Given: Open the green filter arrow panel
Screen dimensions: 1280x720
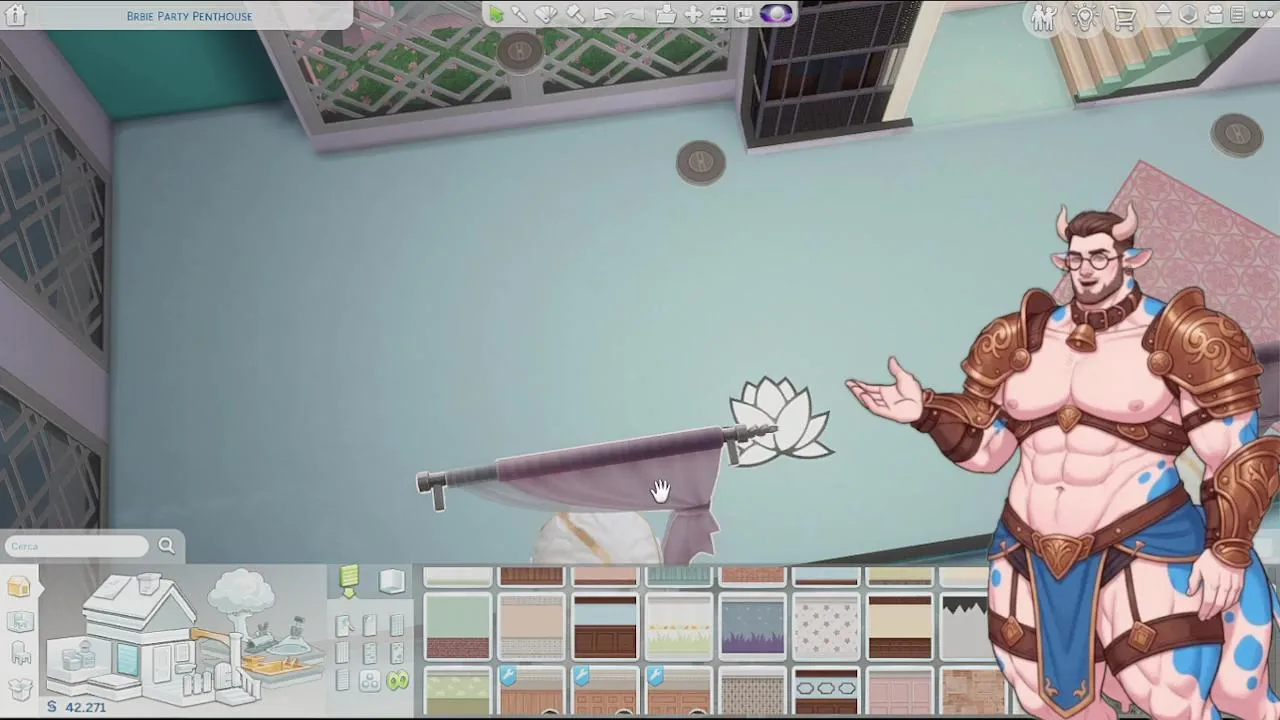Looking at the screenshot, I should coord(349,580).
